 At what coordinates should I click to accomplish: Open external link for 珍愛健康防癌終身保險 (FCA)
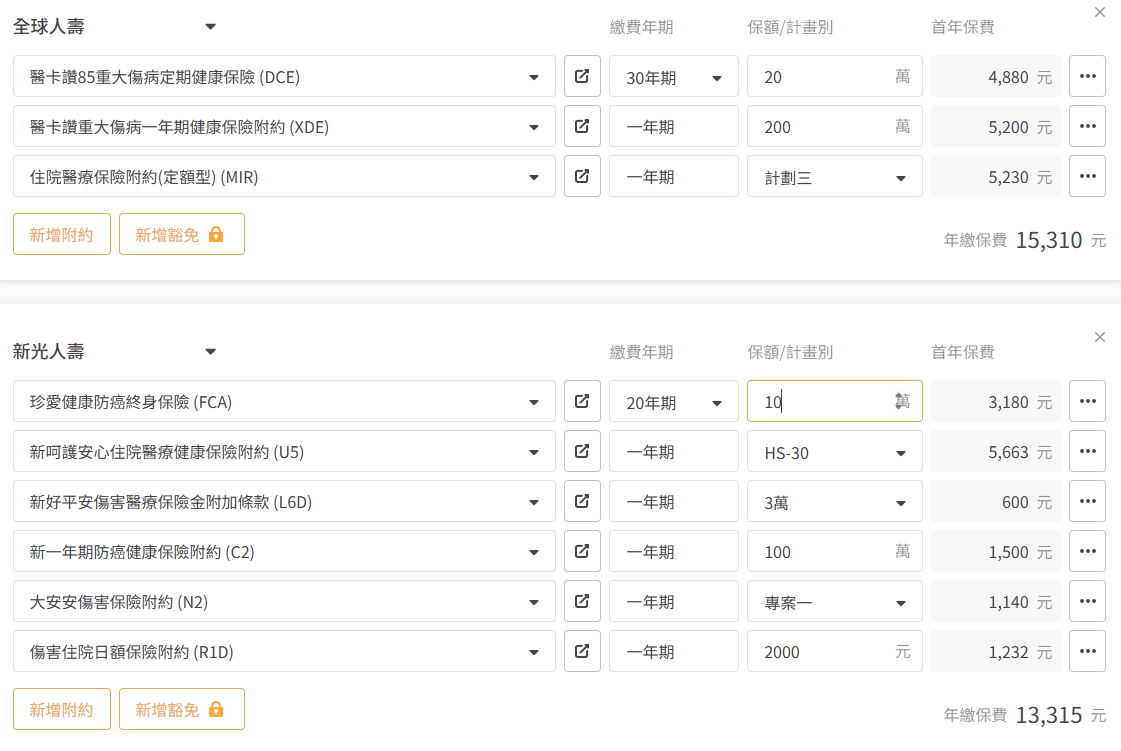pyautogui.click(x=582, y=401)
